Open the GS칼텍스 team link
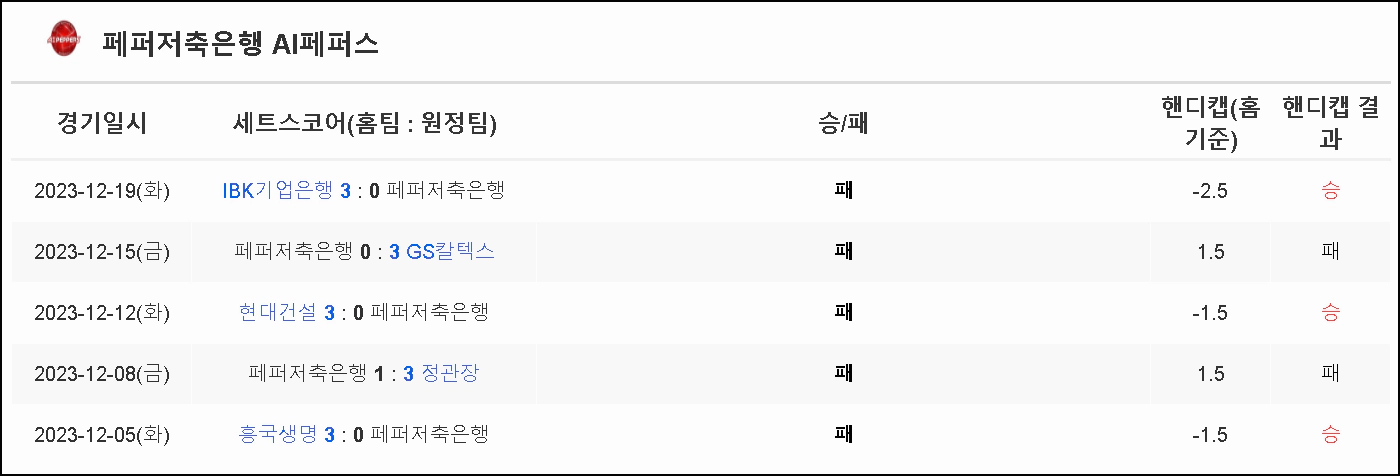The width and height of the screenshot is (1400, 476). 451,251
